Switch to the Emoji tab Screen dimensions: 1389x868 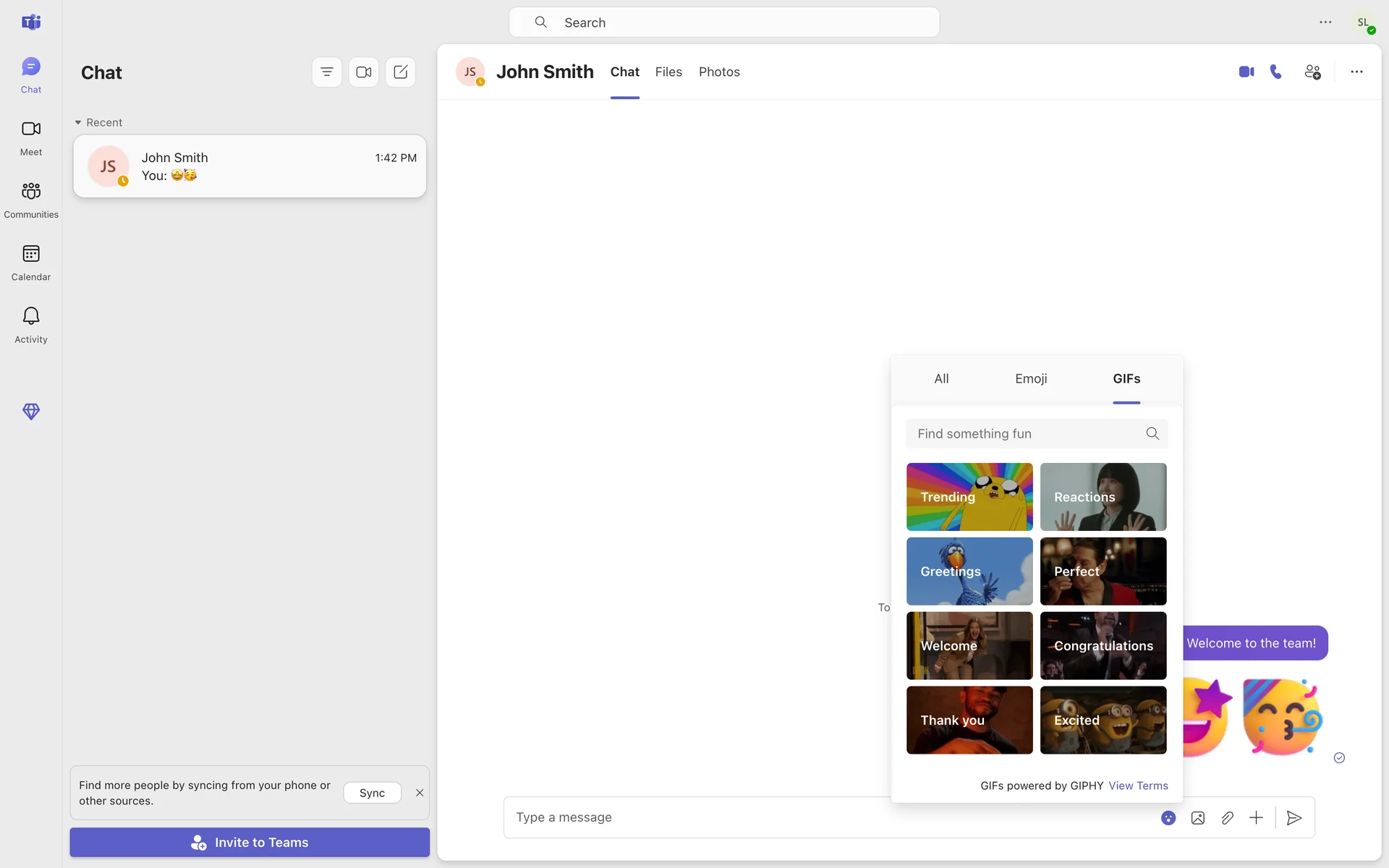point(1031,378)
